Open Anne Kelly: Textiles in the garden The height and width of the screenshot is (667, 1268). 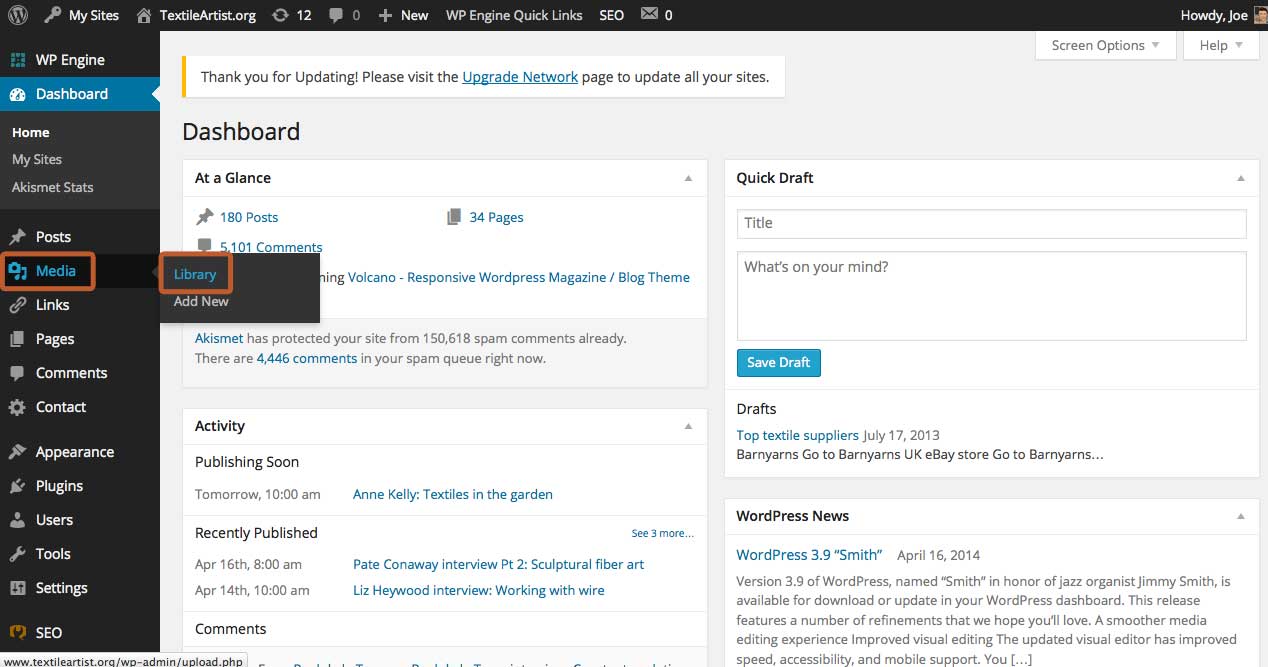(x=453, y=494)
